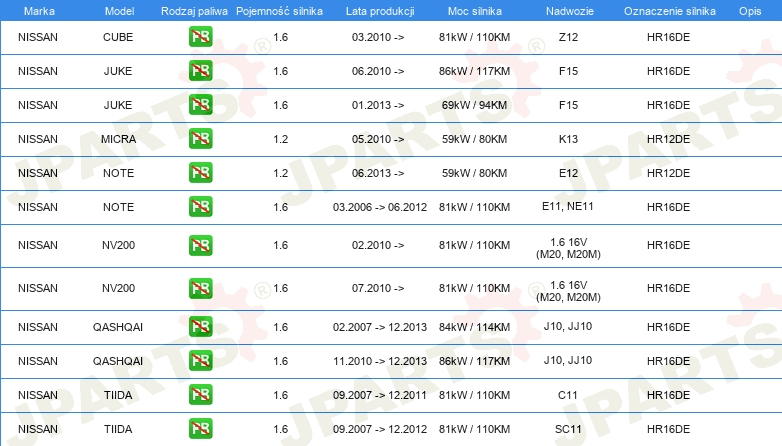Click body code E11, NE11
The height and width of the screenshot is (446, 782).
(568, 206)
